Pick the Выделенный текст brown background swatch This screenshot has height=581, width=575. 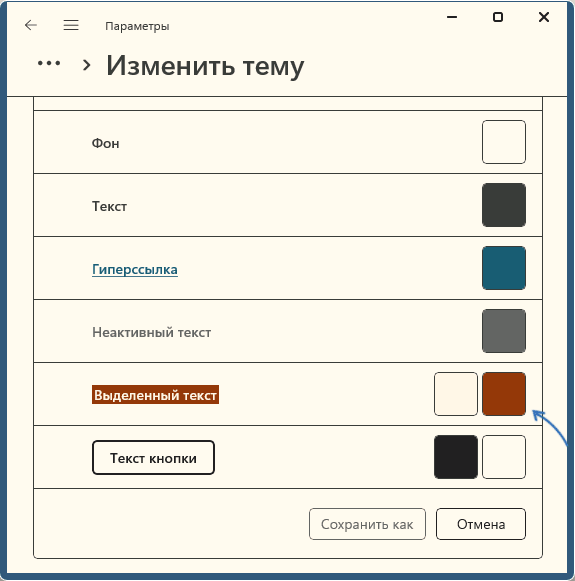[503, 394]
